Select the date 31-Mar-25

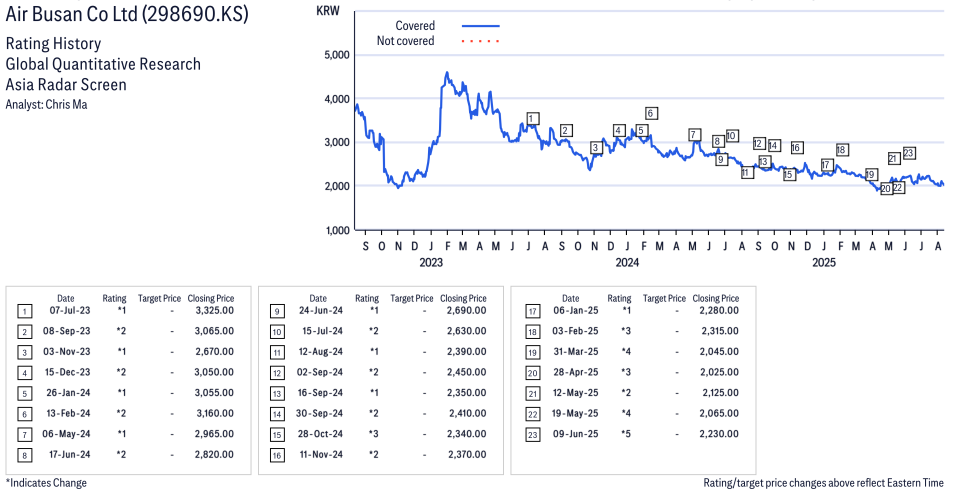click(576, 351)
